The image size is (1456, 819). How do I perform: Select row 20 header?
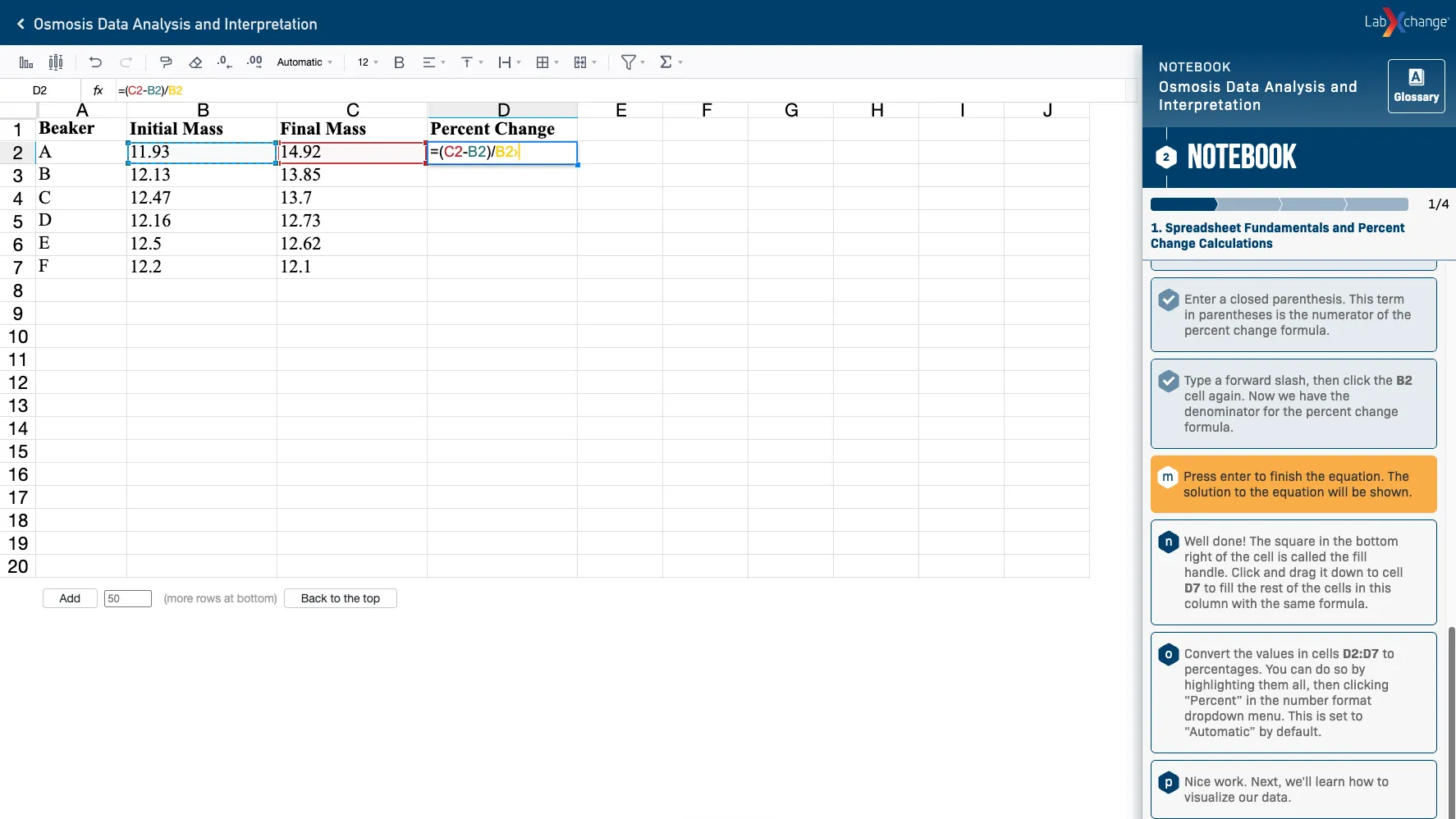point(18,566)
